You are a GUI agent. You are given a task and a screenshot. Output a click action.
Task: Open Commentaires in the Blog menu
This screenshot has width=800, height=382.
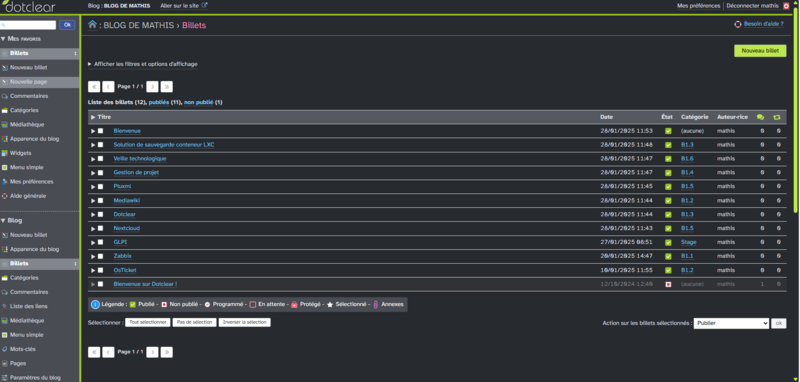[x=29, y=292]
